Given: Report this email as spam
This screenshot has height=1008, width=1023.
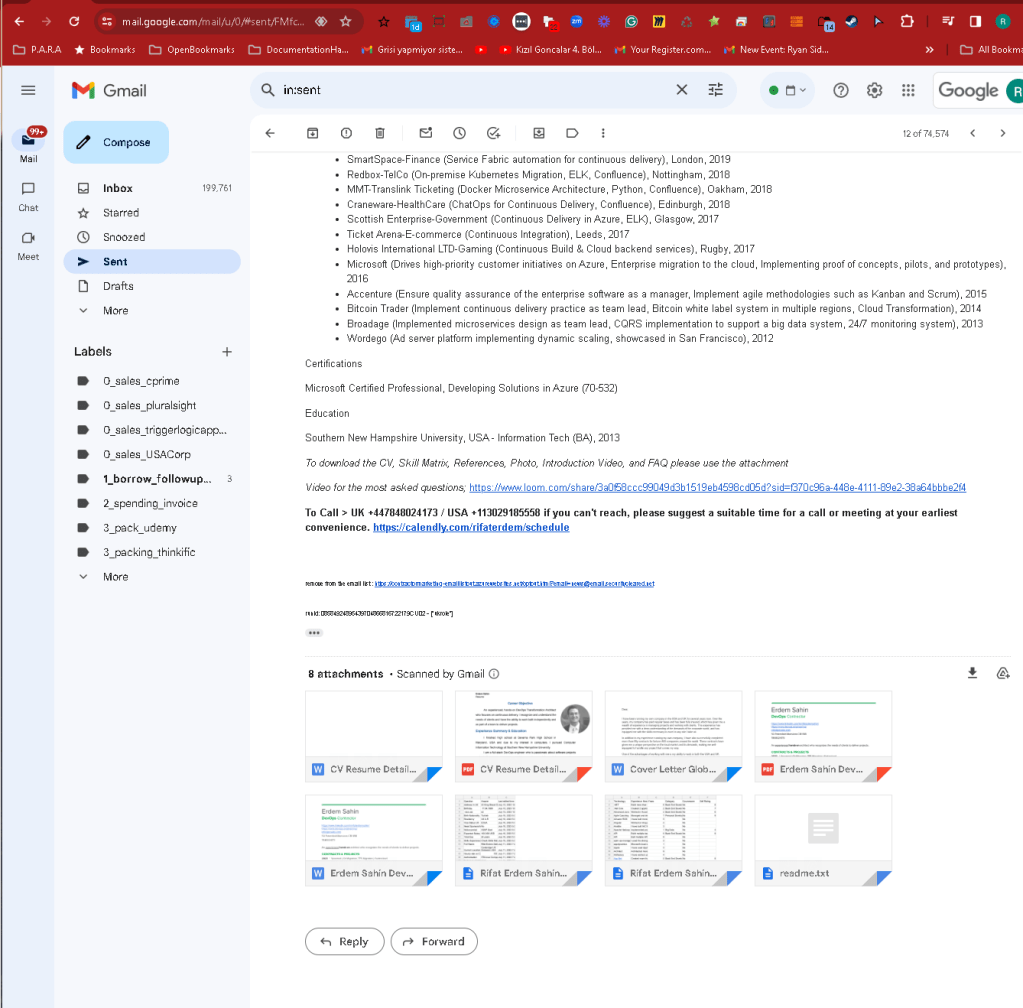Looking at the screenshot, I should pos(346,133).
